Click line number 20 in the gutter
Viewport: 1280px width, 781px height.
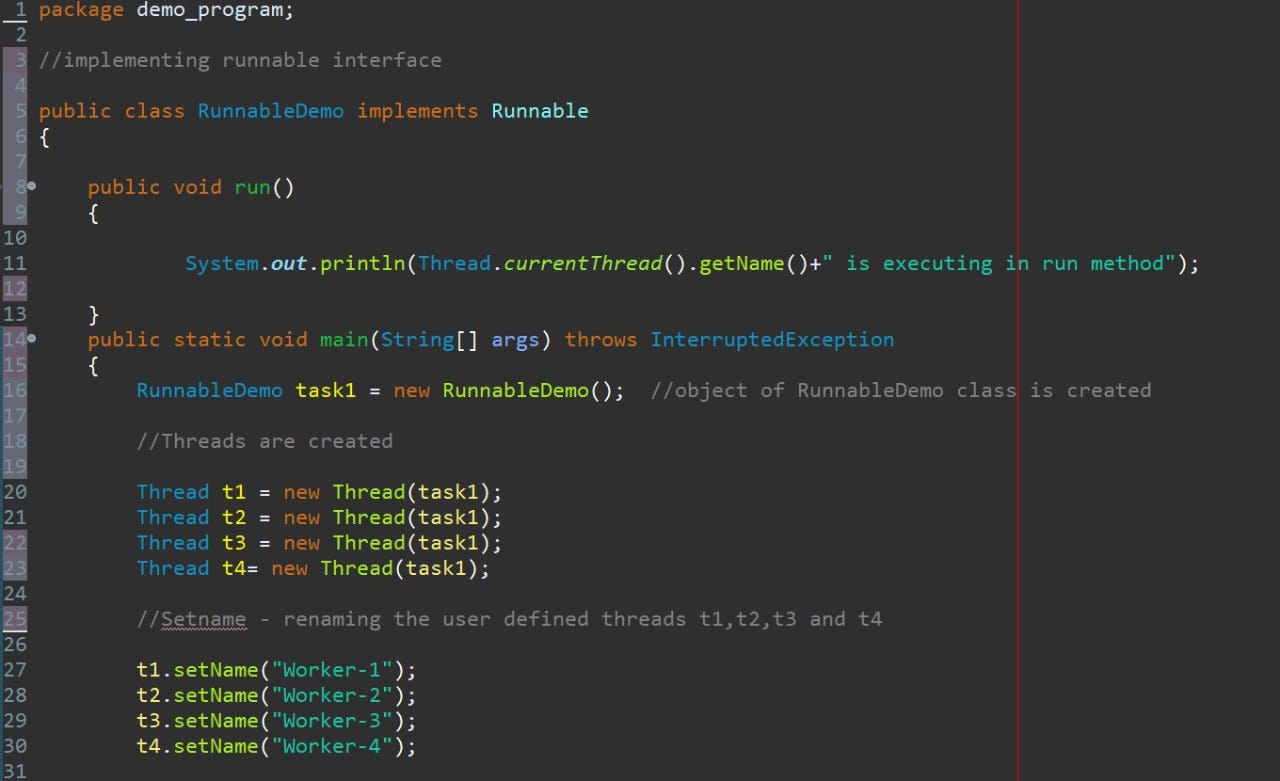(17, 491)
